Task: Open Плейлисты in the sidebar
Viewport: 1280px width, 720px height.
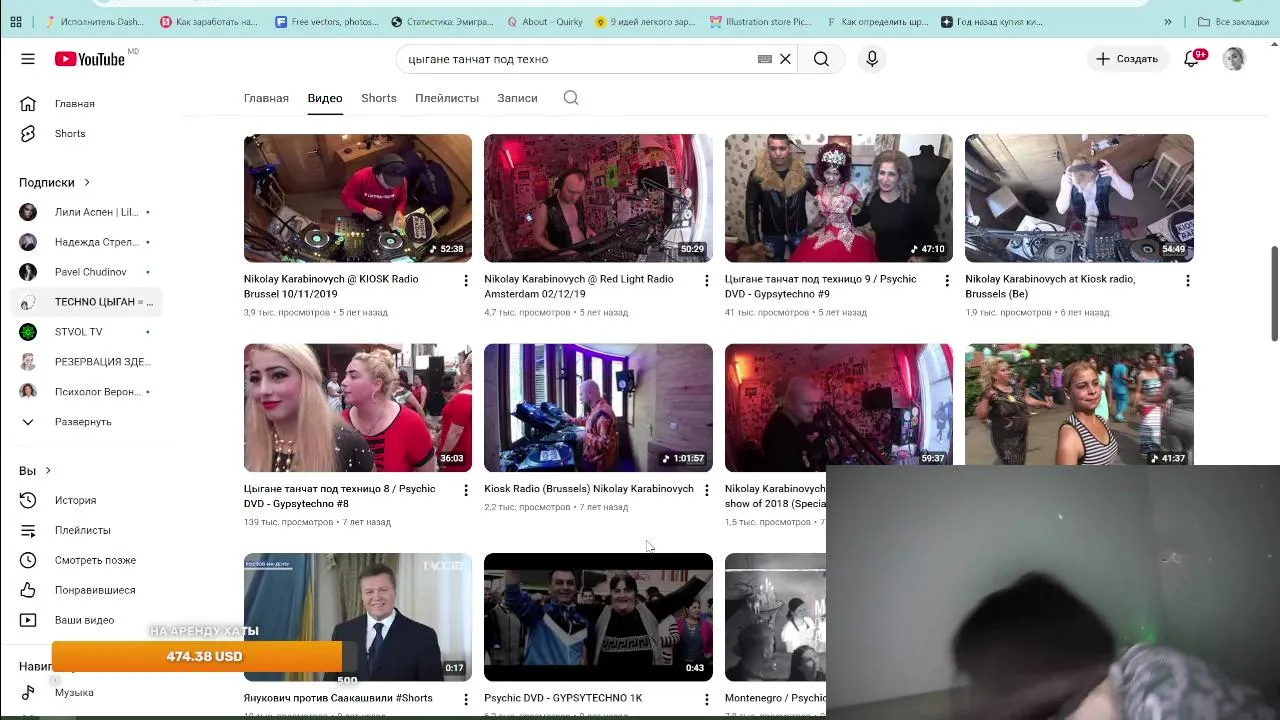Action: tap(80, 530)
